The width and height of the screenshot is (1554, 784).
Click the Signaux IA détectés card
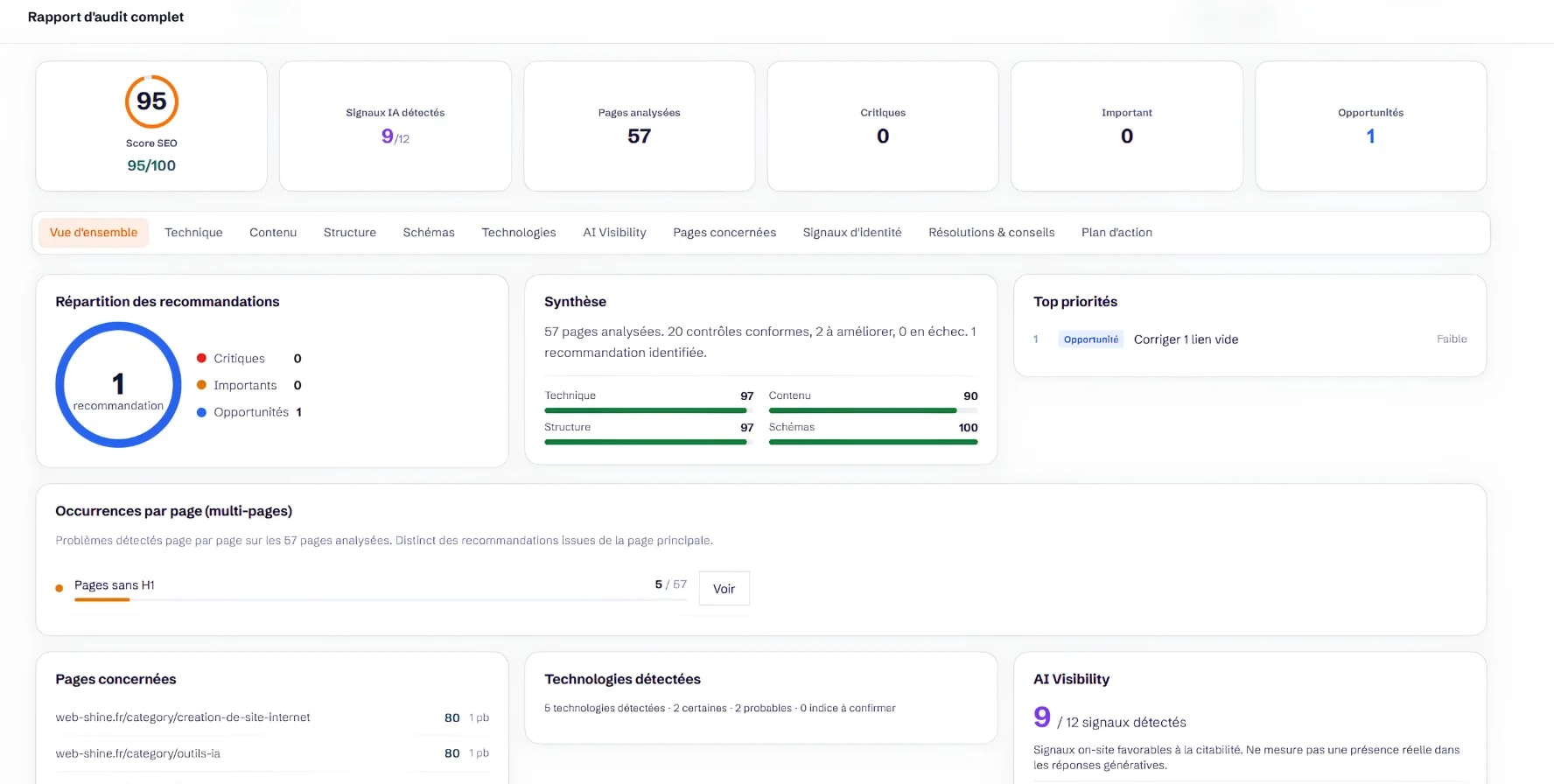(x=395, y=126)
